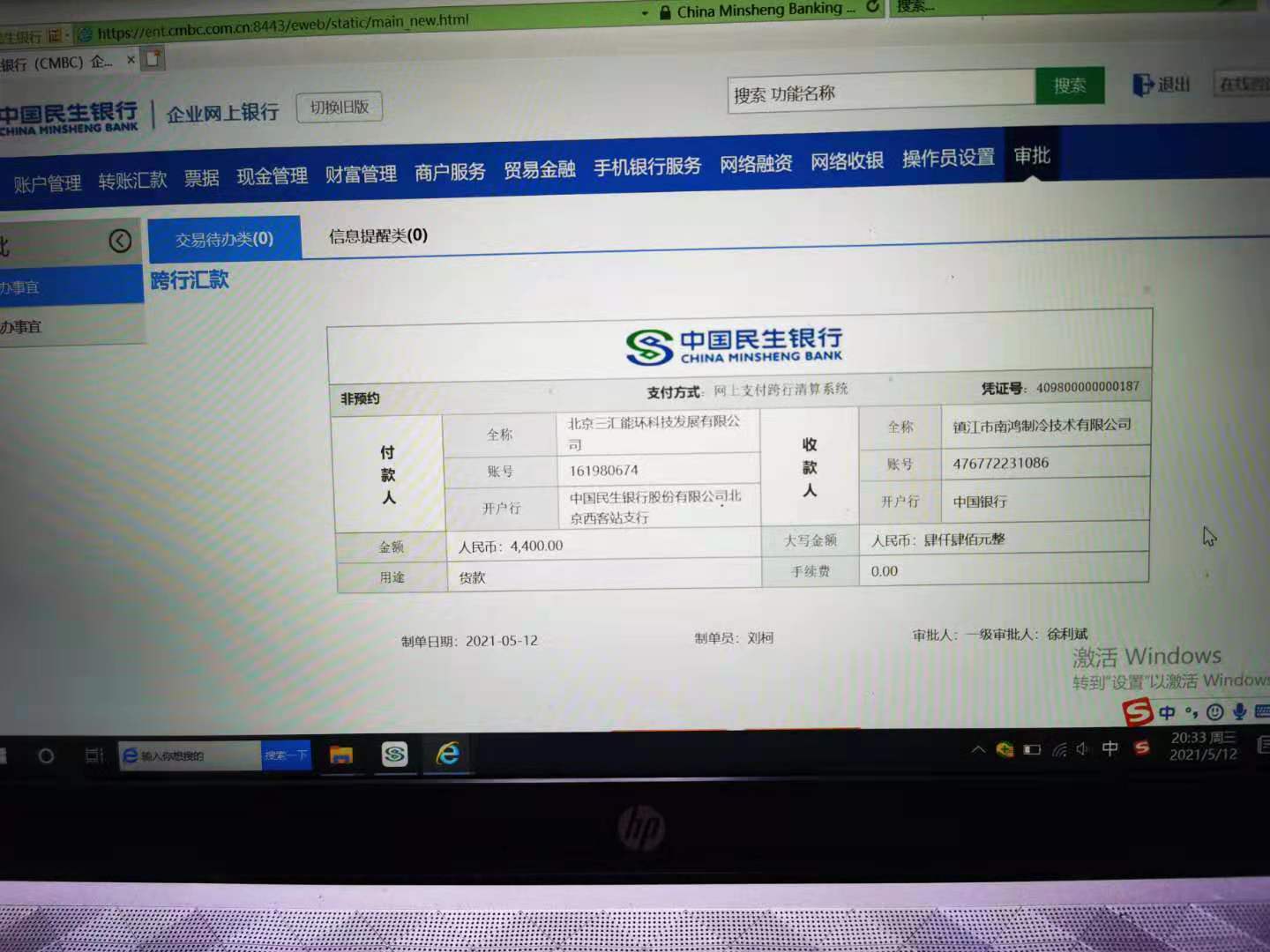Image resolution: width=1270 pixels, height=952 pixels.
Task: Switch to the 信息提醒类(0) tab
Action: click(378, 235)
